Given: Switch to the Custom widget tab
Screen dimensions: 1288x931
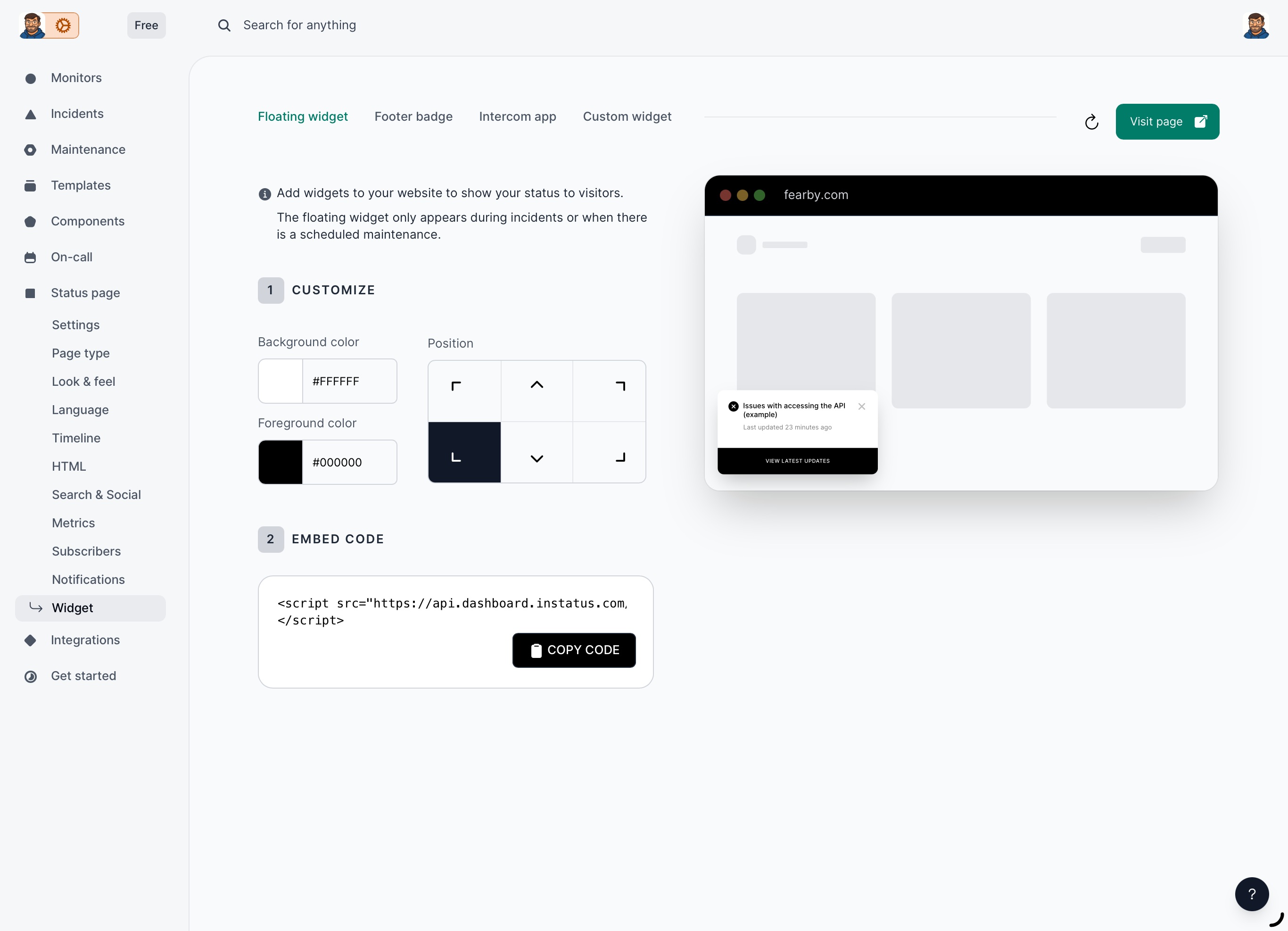Looking at the screenshot, I should (627, 116).
